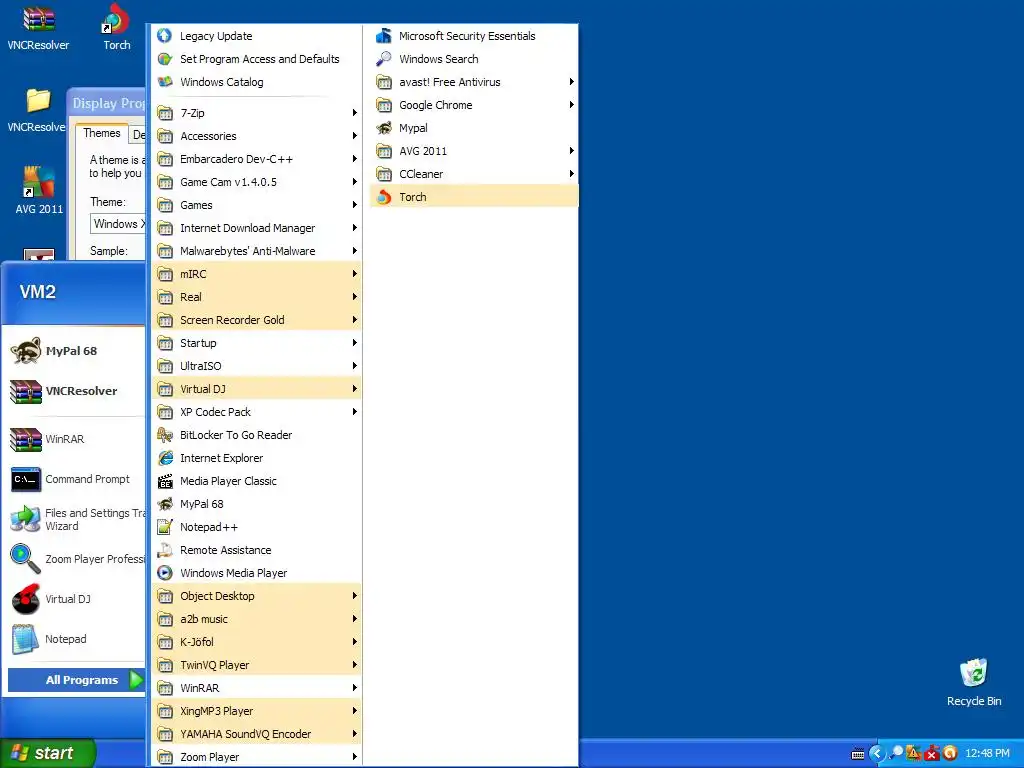Open Notepad from the start menu

73,639
